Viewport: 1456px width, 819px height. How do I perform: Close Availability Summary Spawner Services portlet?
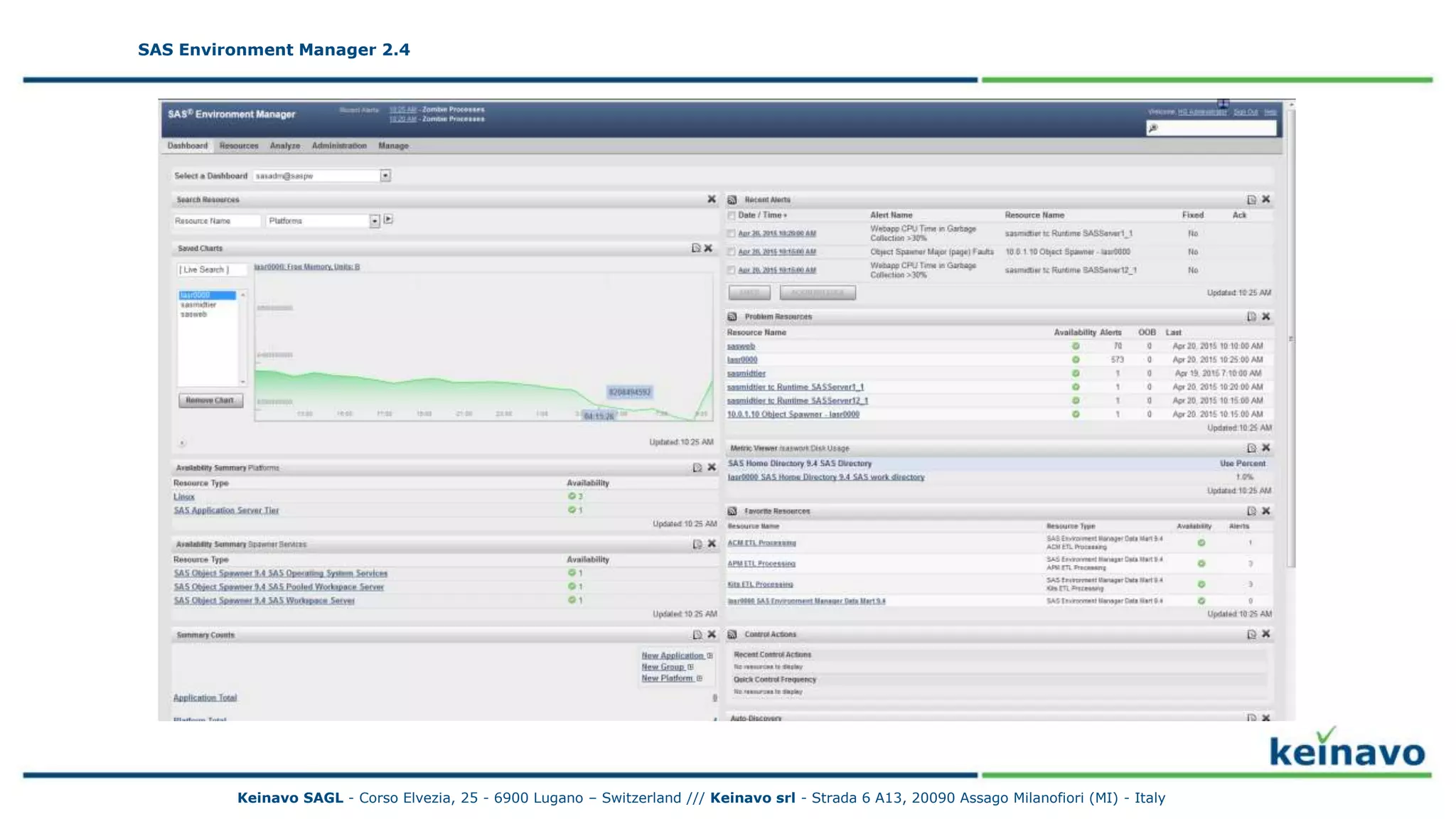[x=711, y=543]
